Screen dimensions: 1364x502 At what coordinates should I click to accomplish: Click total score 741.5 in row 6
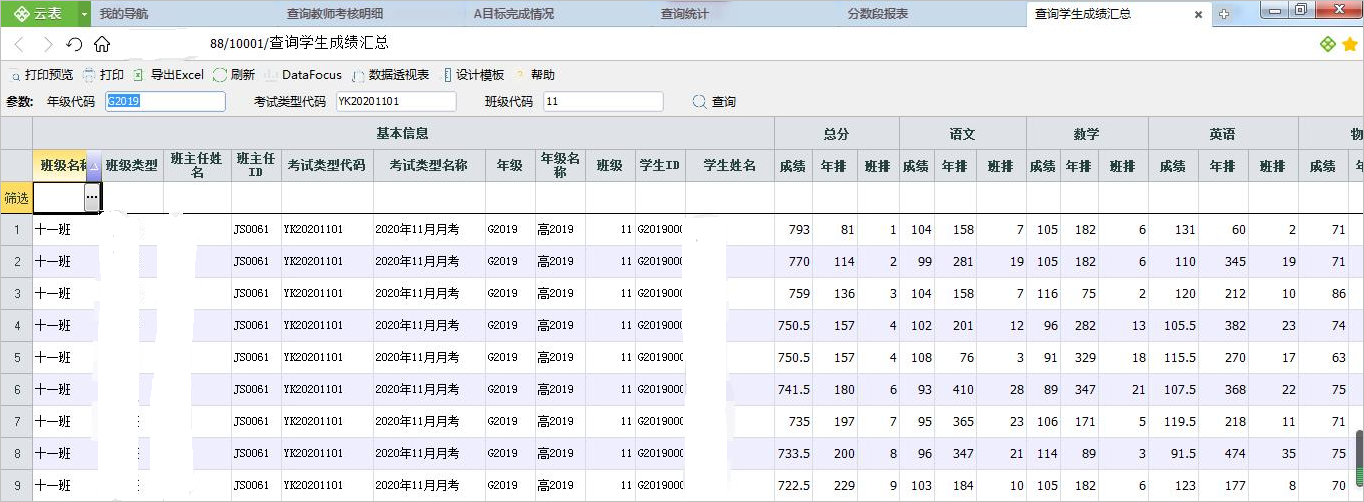point(794,390)
